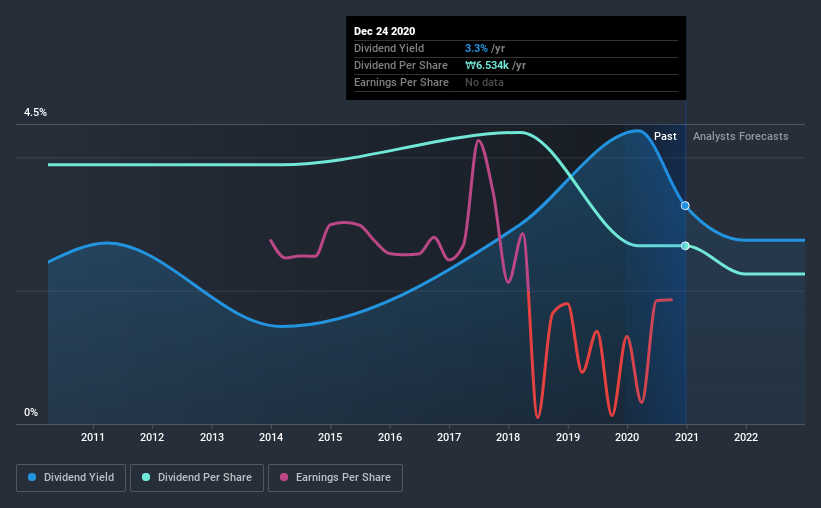Viewport: 821px width, 508px height.
Task: Select the teal dividend per share data marker
Action: (x=685, y=246)
